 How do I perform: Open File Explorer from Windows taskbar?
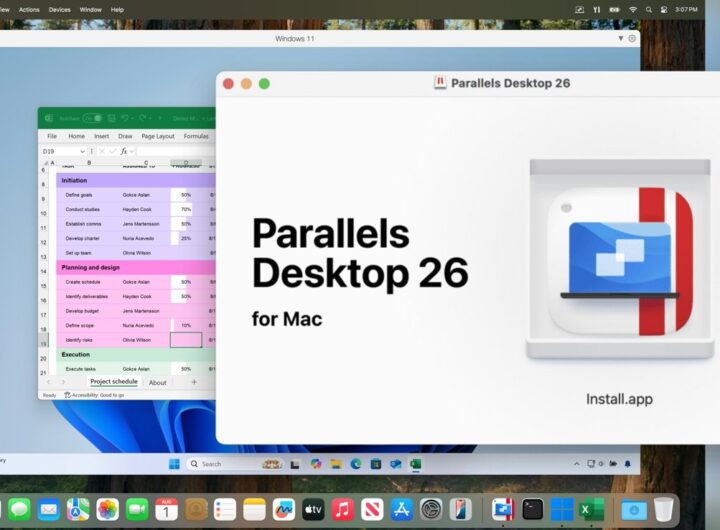336,464
